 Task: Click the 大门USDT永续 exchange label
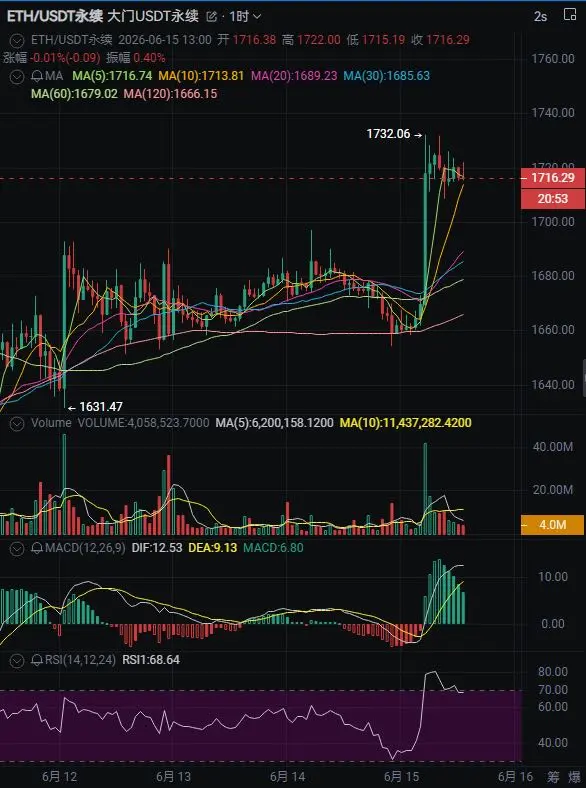coord(153,16)
